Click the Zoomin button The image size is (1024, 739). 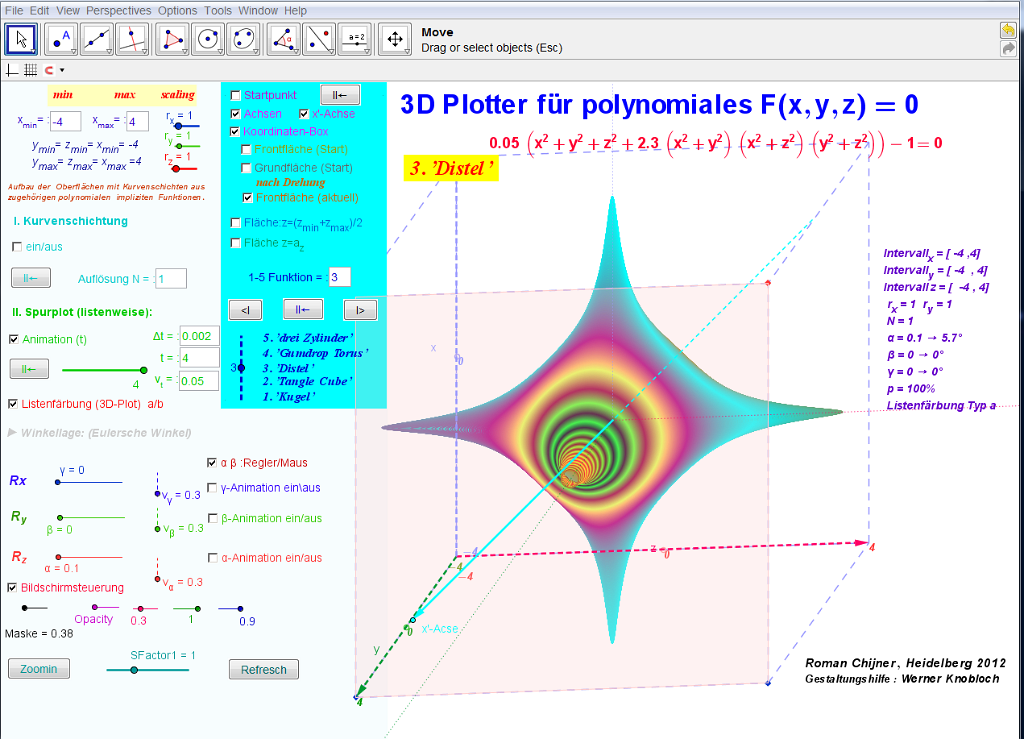(x=39, y=668)
